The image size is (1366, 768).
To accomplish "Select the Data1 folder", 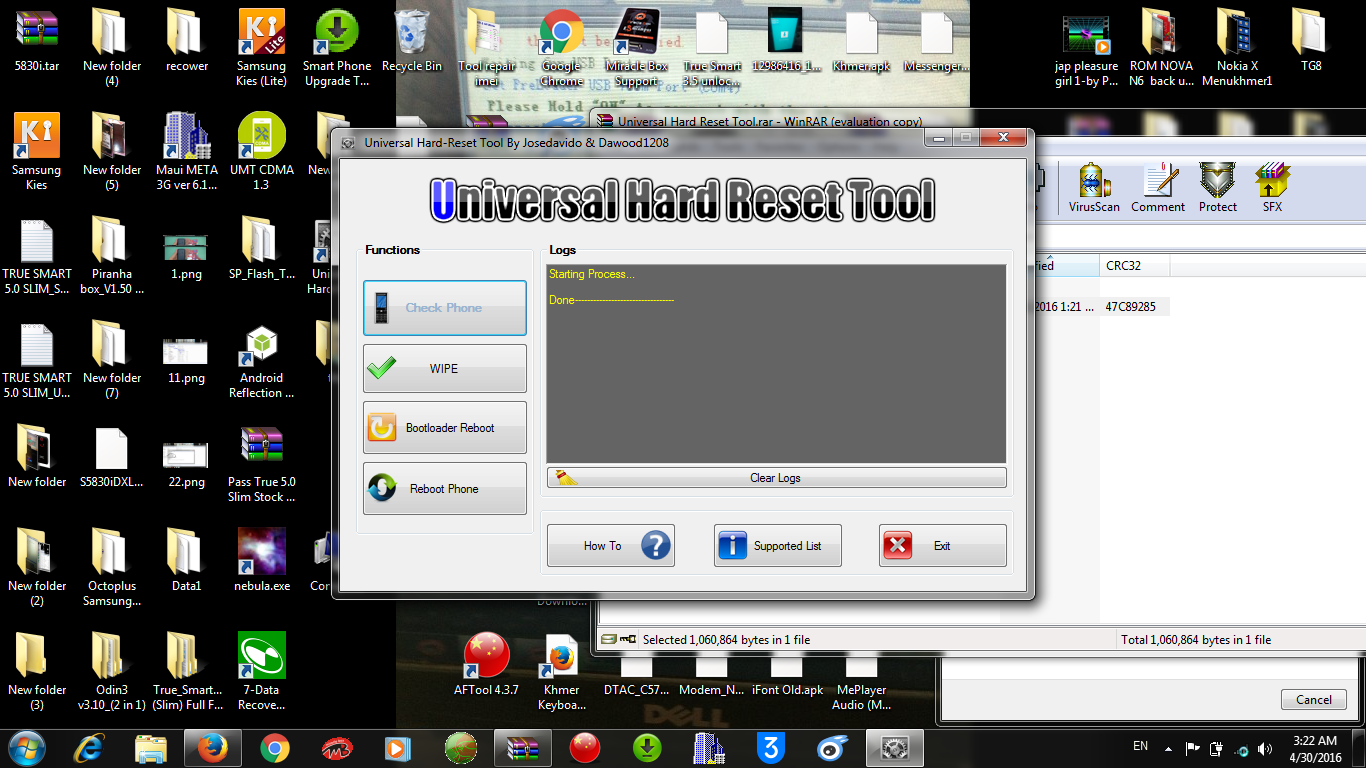I will [x=187, y=560].
